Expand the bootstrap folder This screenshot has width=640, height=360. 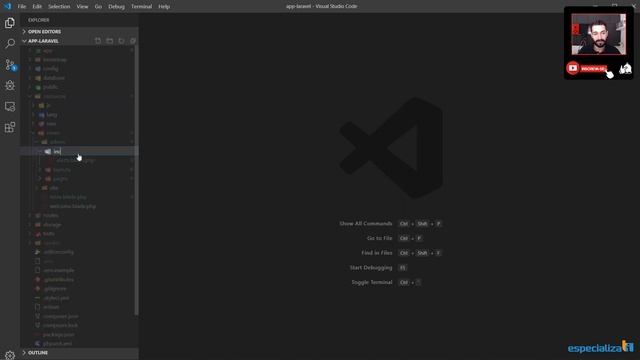click(x=78, y=60)
